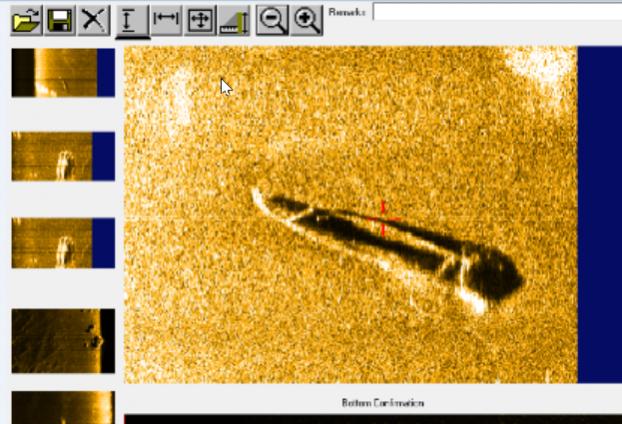Select the horizontal length measurement tool
This screenshot has height=424, width=622.
(x=166, y=20)
